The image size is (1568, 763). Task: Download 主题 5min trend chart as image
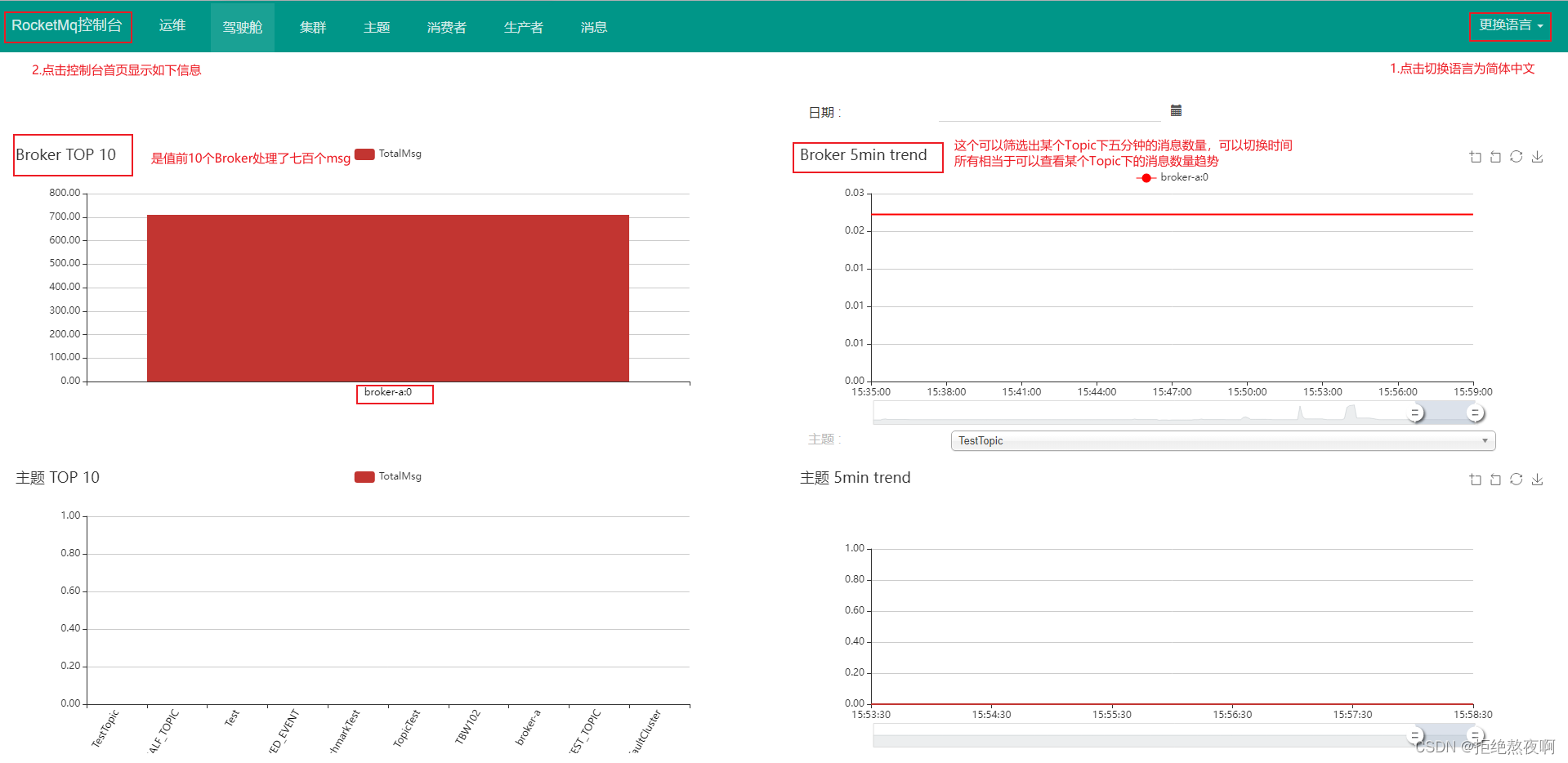click(1537, 480)
